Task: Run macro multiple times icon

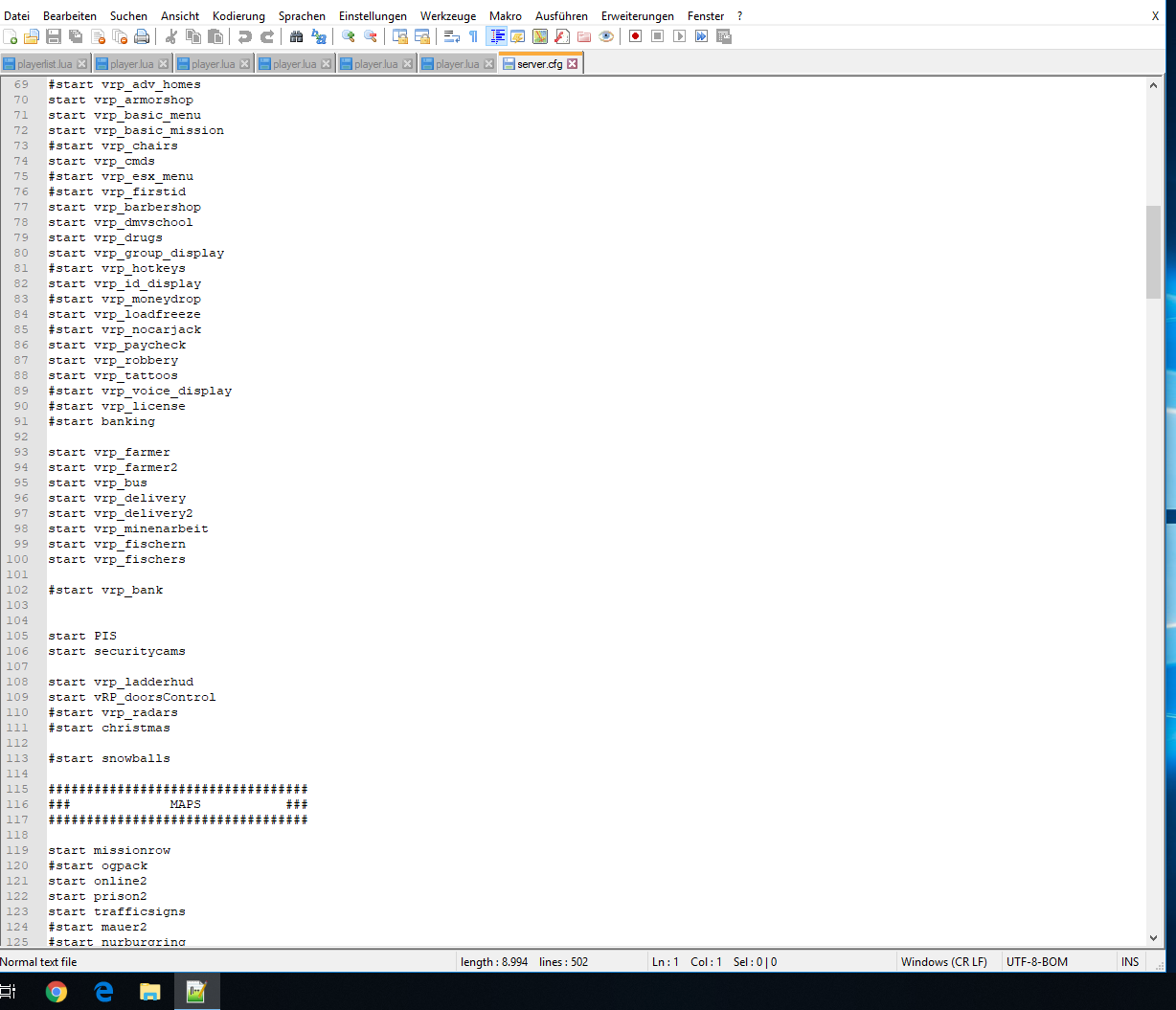Action: [x=702, y=36]
